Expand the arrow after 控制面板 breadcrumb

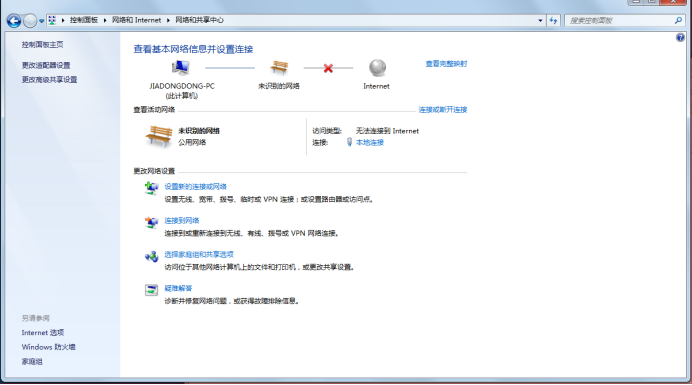[x=105, y=20]
